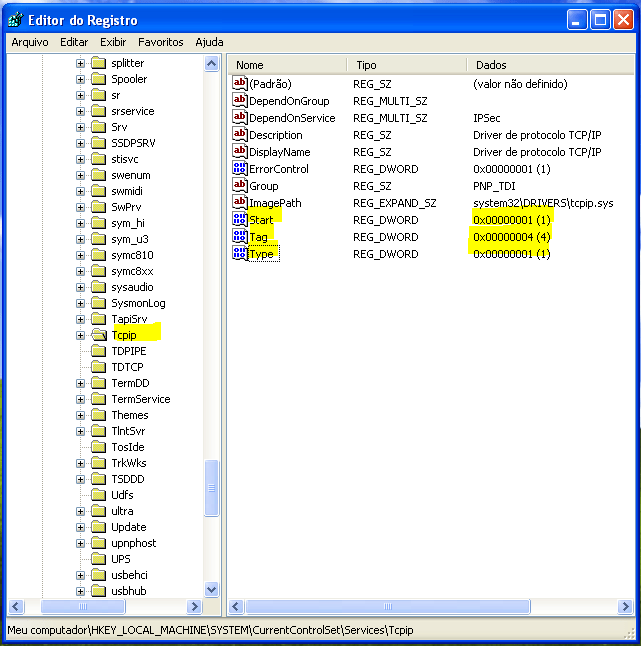The width and height of the screenshot is (641, 646).
Task: Click the string icon beside ImagePath value
Action: pos(239,203)
